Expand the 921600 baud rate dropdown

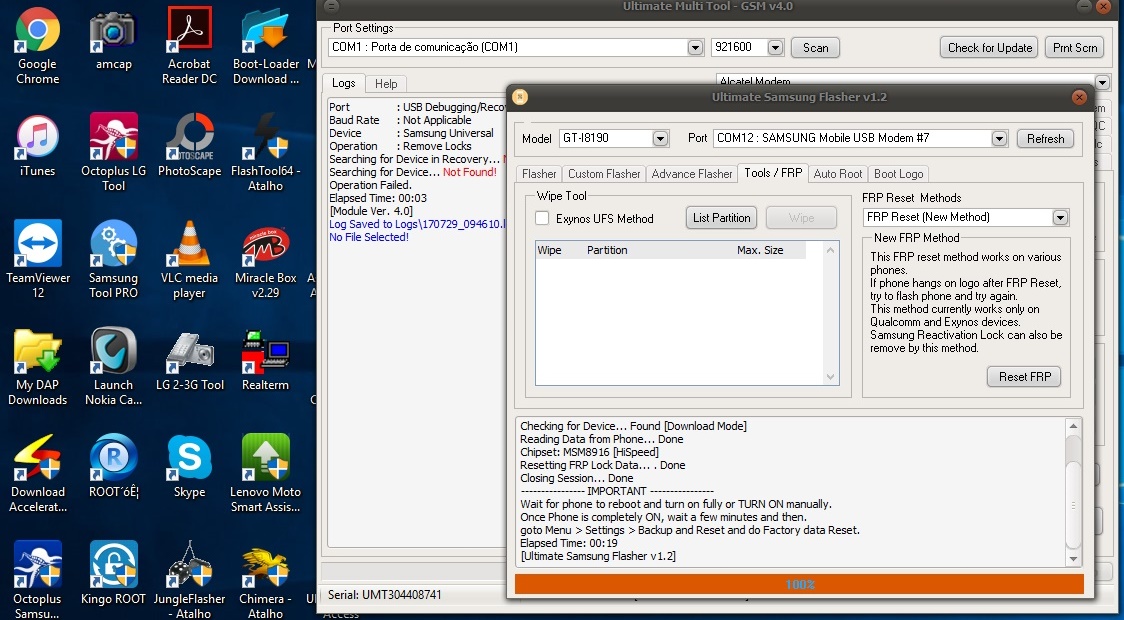[x=775, y=47]
